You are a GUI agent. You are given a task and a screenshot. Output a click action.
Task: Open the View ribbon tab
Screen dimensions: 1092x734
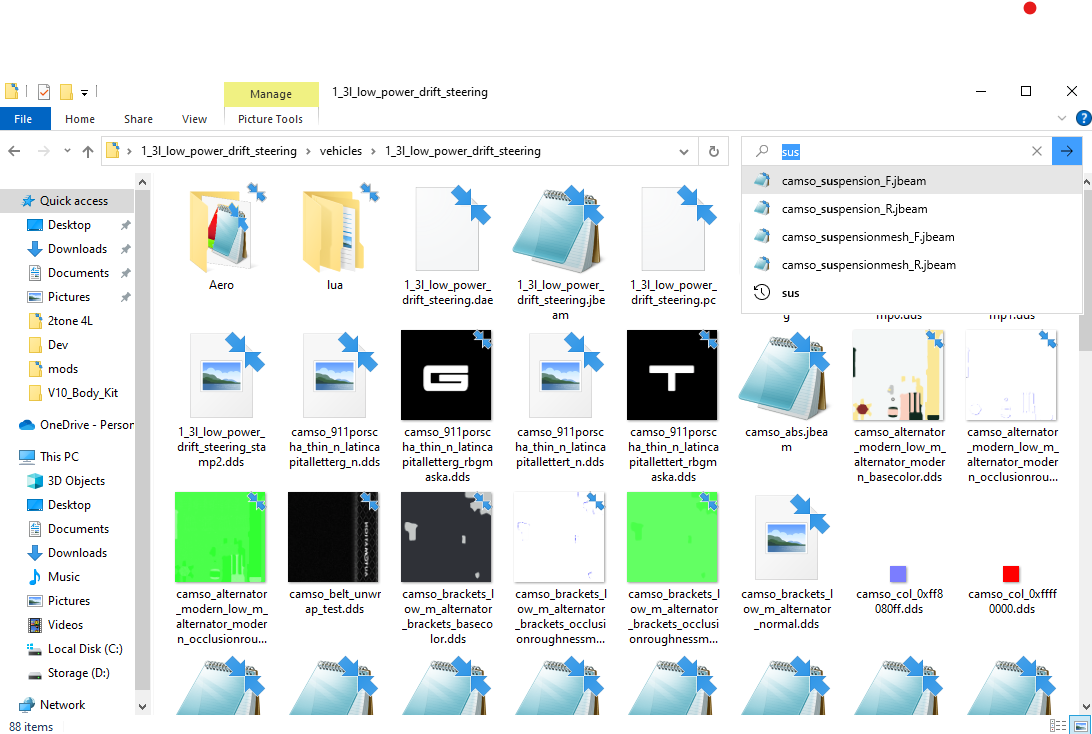[194, 119]
